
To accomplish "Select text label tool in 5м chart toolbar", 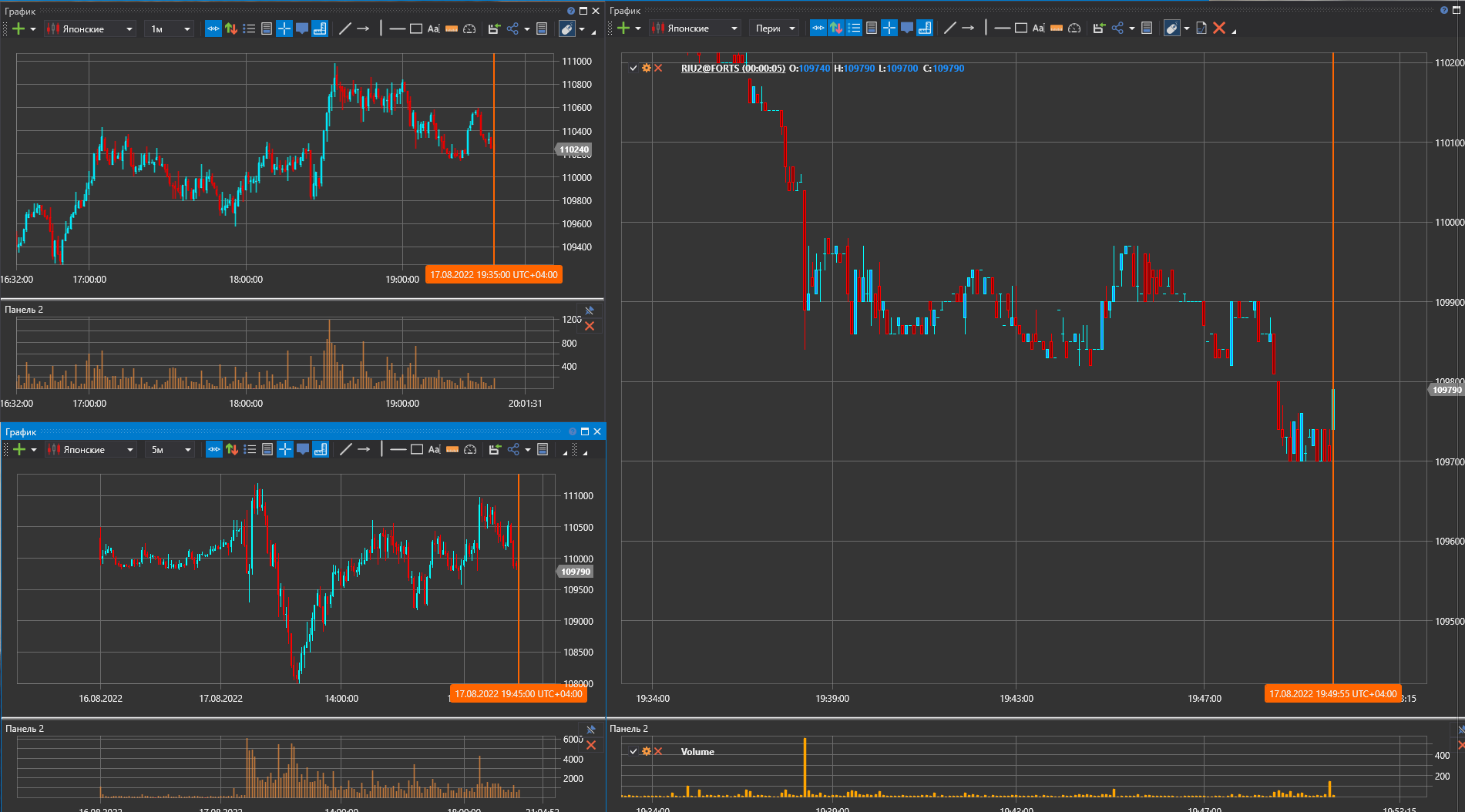I will 435,449.
